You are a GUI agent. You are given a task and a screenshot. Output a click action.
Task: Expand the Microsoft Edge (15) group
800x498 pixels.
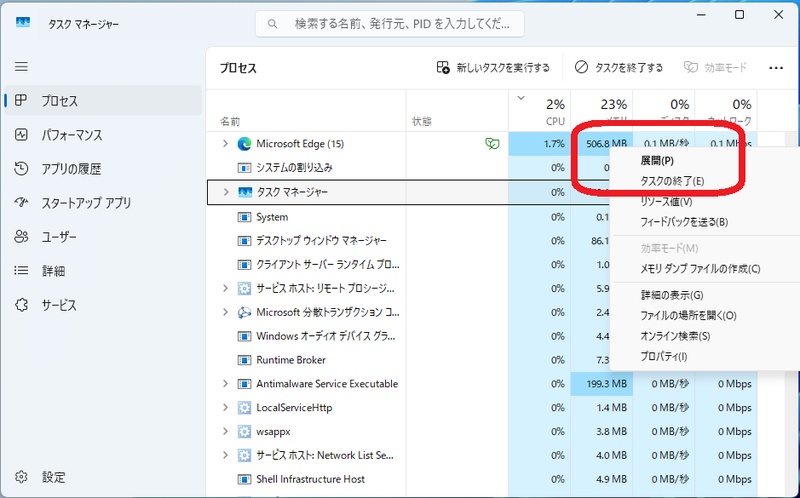(225, 144)
